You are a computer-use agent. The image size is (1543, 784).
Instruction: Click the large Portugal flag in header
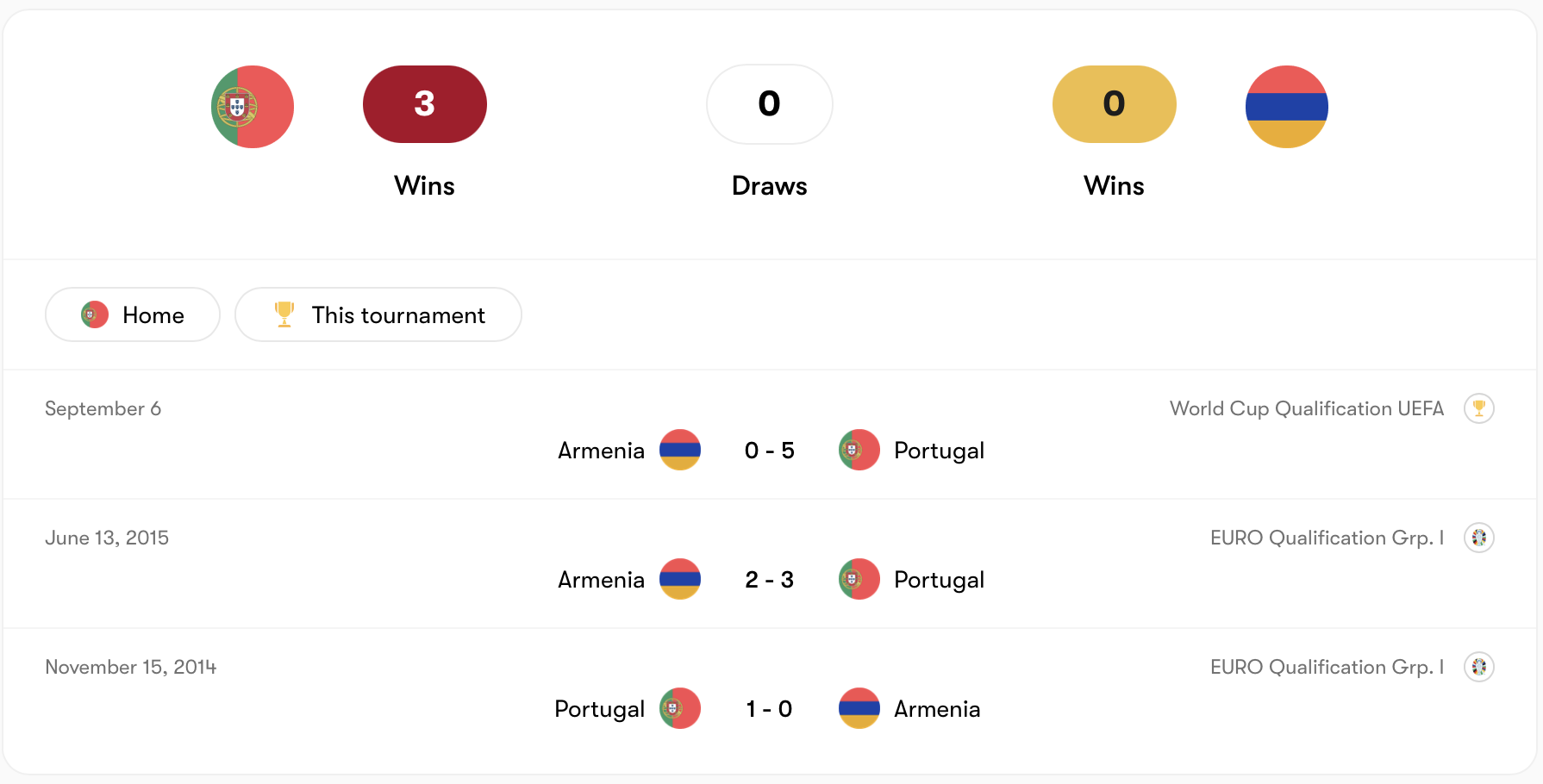[x=253, y=107]
